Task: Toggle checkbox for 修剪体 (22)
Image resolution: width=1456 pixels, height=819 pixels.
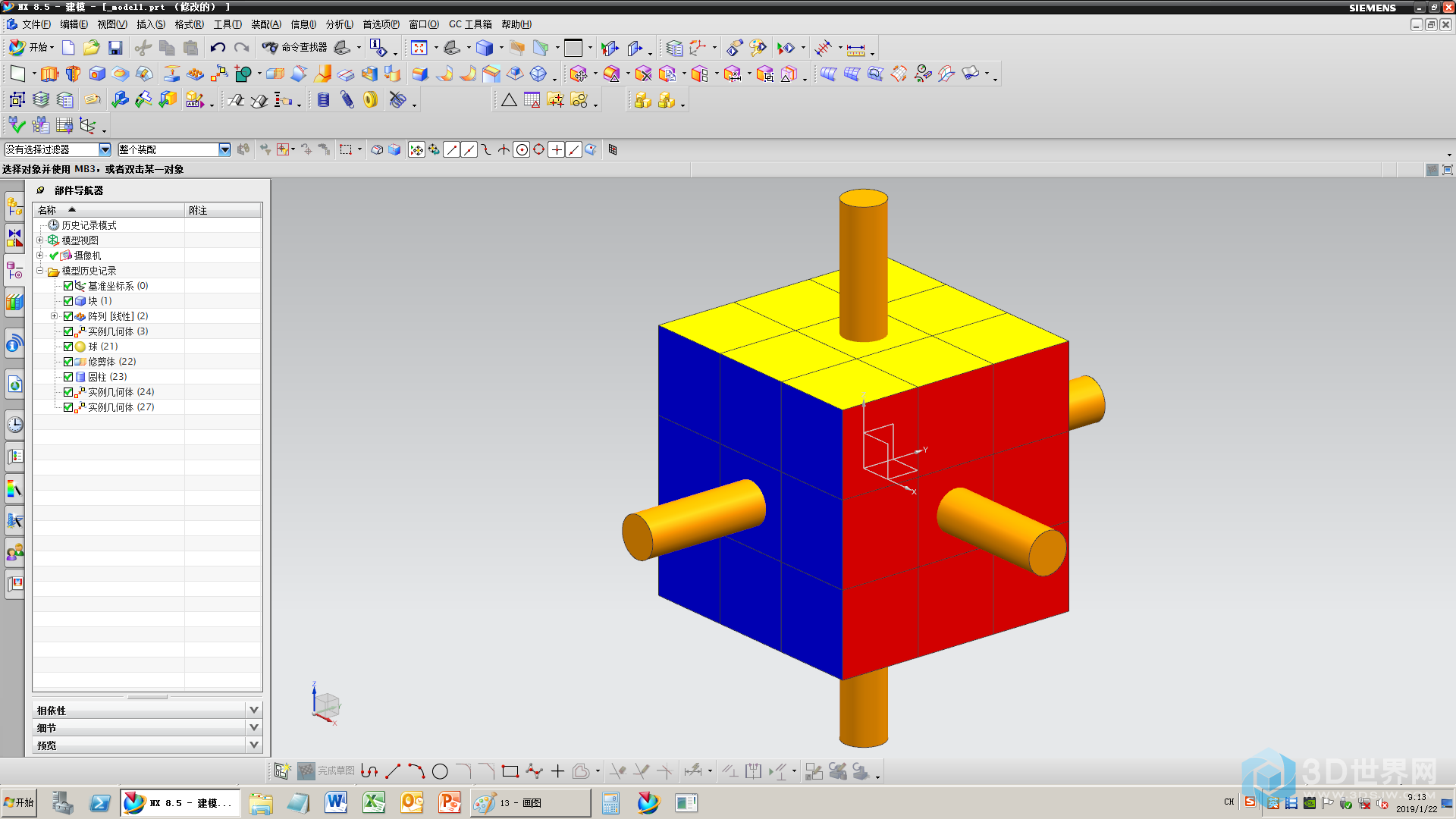Action: coord(68,362)
